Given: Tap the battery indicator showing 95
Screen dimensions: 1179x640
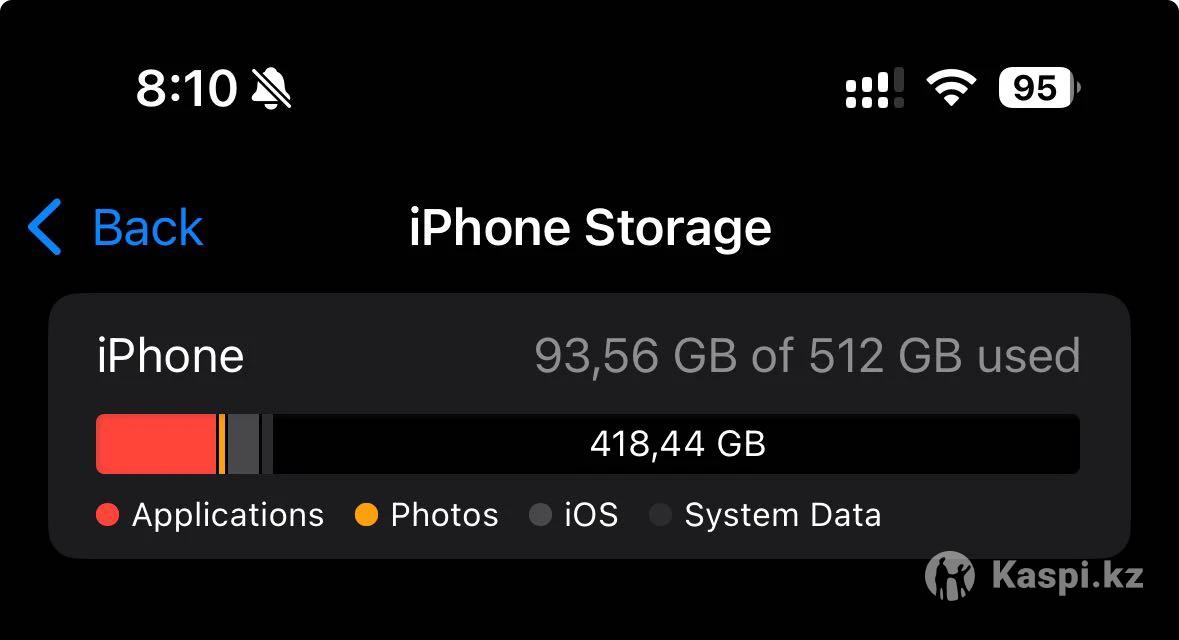Looking at the screenshot, I should pos(1039,88).
